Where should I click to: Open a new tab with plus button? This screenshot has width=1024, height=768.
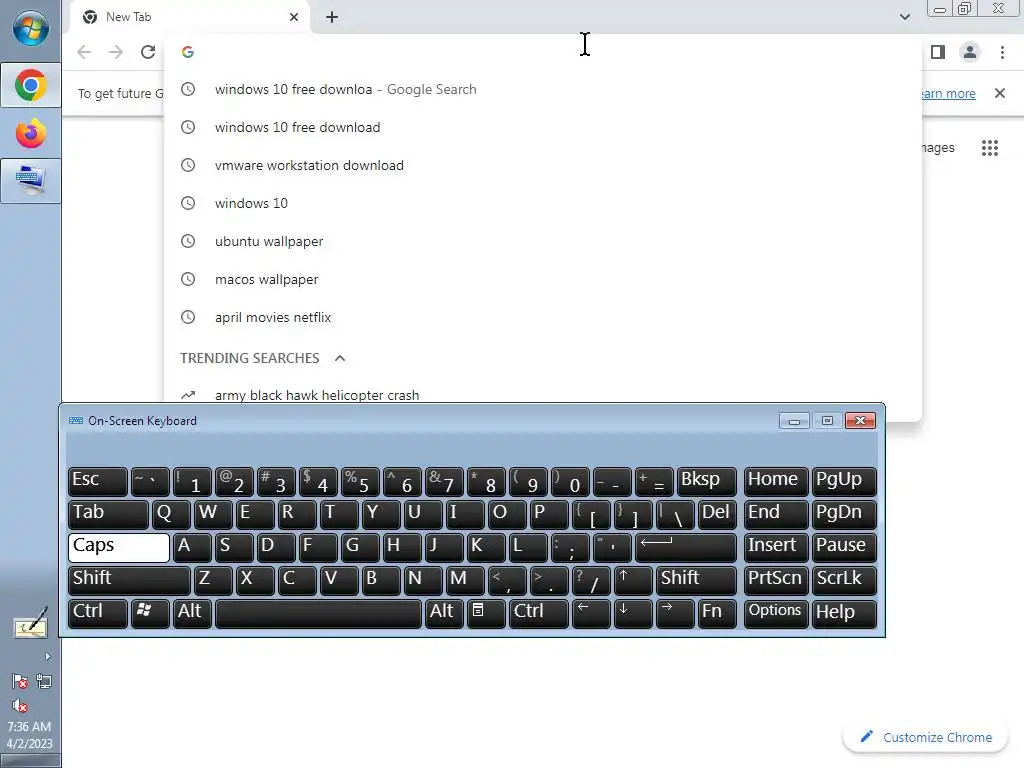click(332, 17)
